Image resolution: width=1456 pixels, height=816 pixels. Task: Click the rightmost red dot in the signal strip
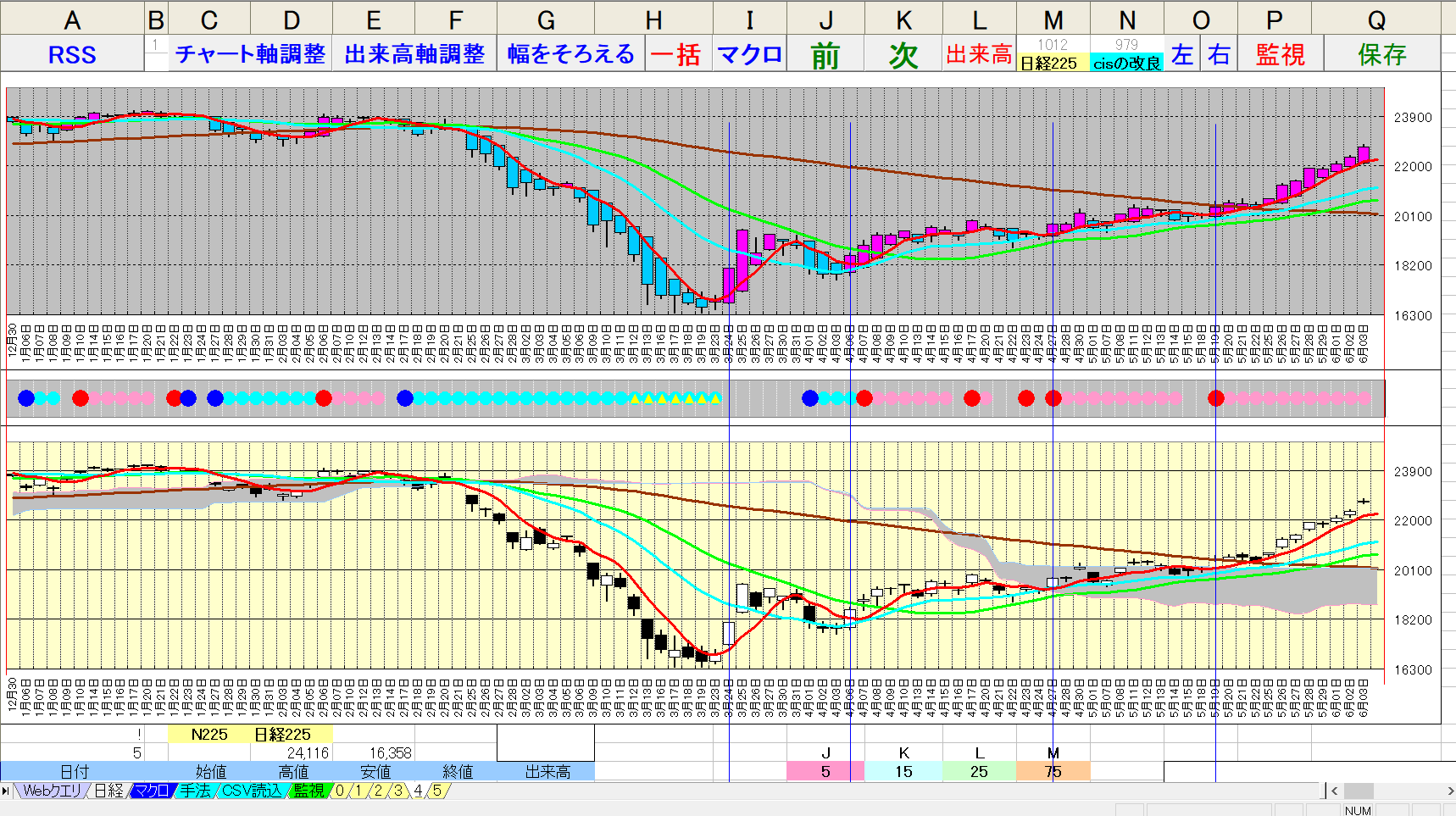point(1215,397)
